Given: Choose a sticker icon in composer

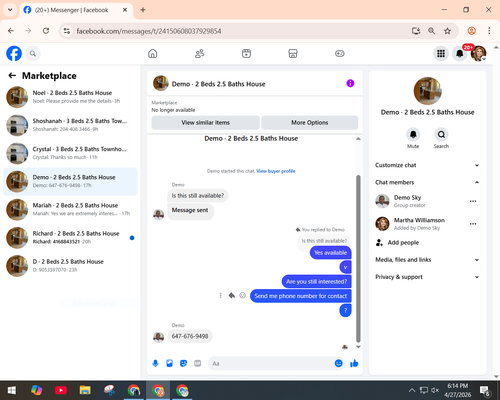Looking at the screenshot, I should click(183, 363).
